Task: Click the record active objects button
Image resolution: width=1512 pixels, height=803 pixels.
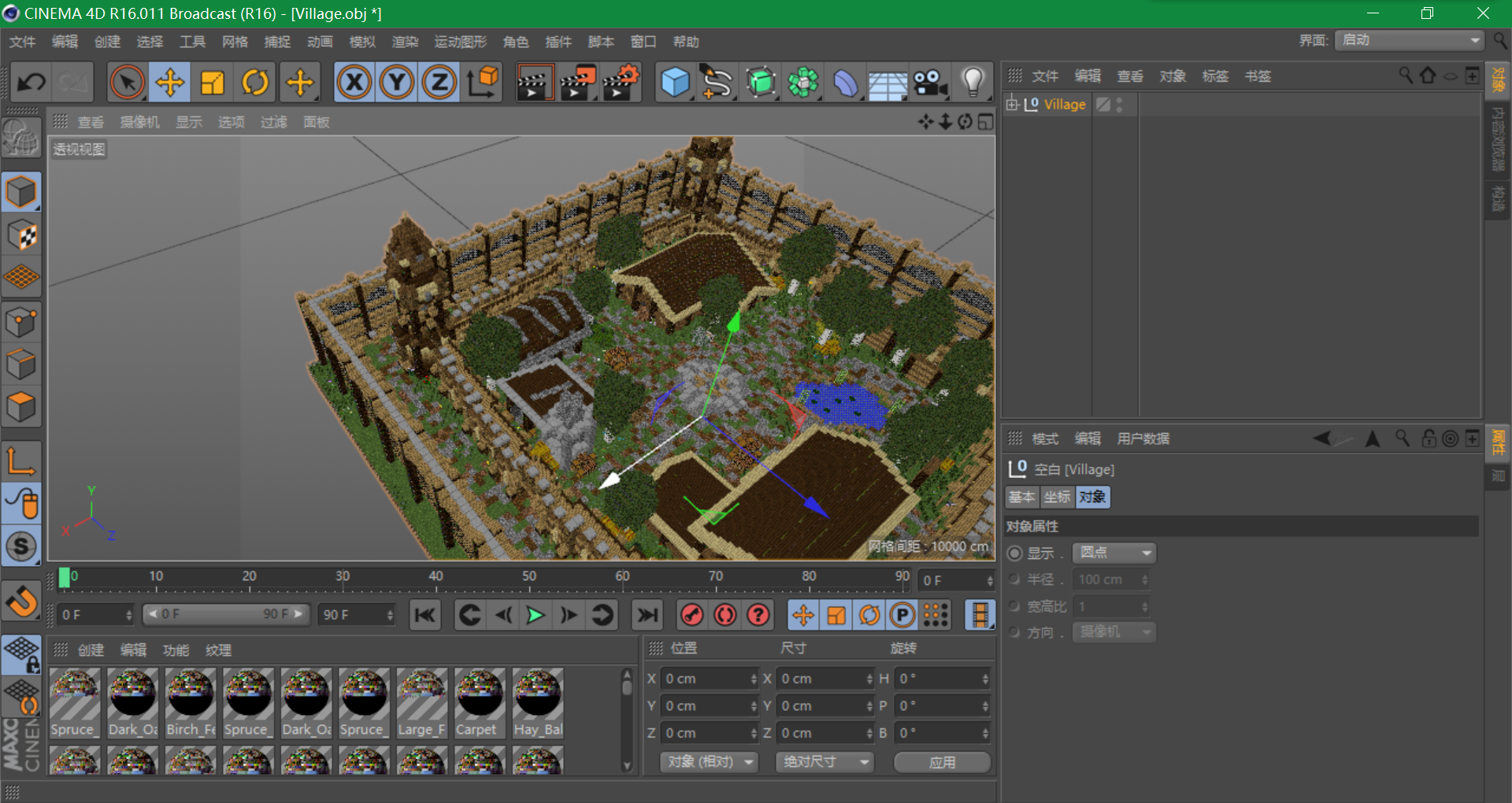Action: (692, 615)
